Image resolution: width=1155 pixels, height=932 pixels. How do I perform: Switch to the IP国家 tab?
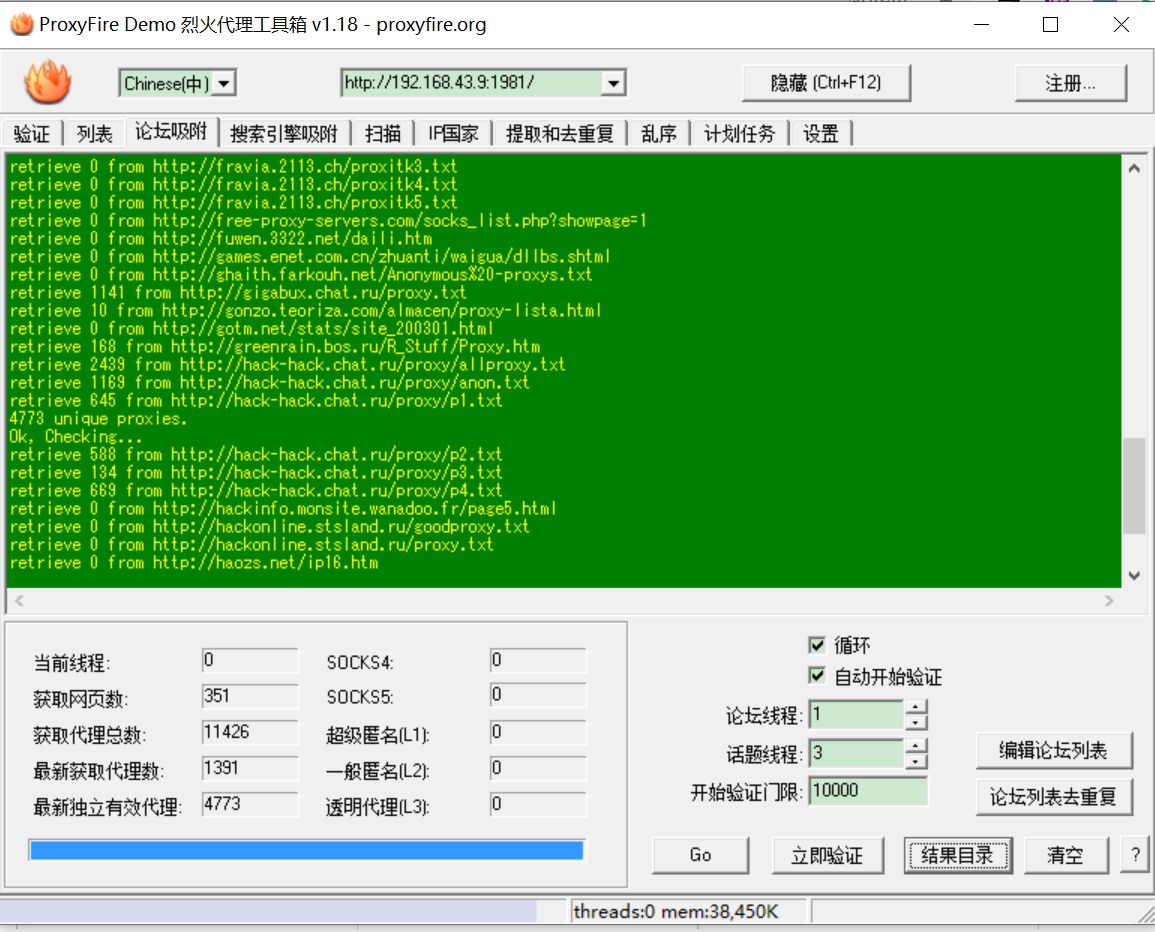click(453, 134)
